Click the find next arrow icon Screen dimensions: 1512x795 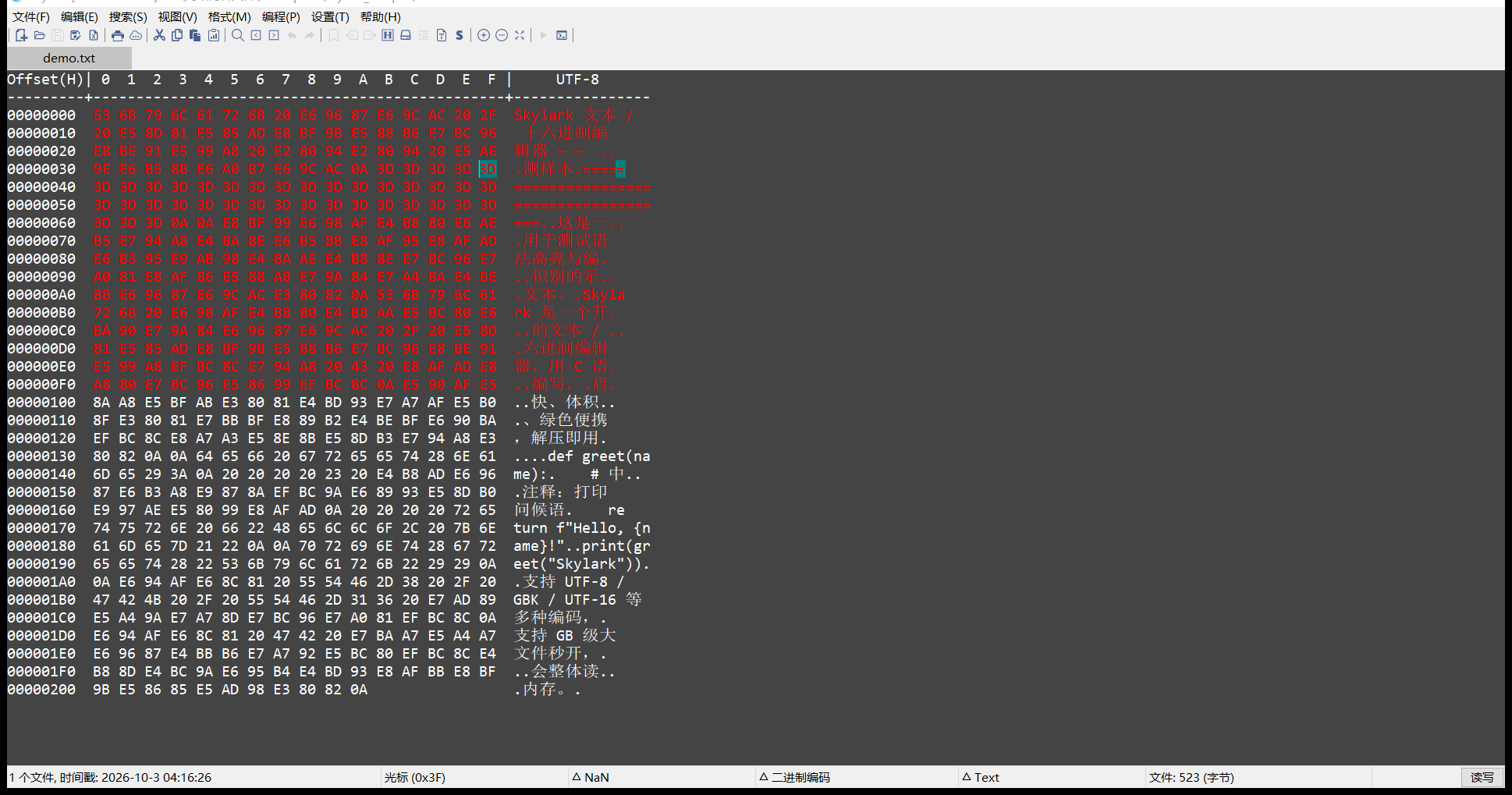click(274, 35)
